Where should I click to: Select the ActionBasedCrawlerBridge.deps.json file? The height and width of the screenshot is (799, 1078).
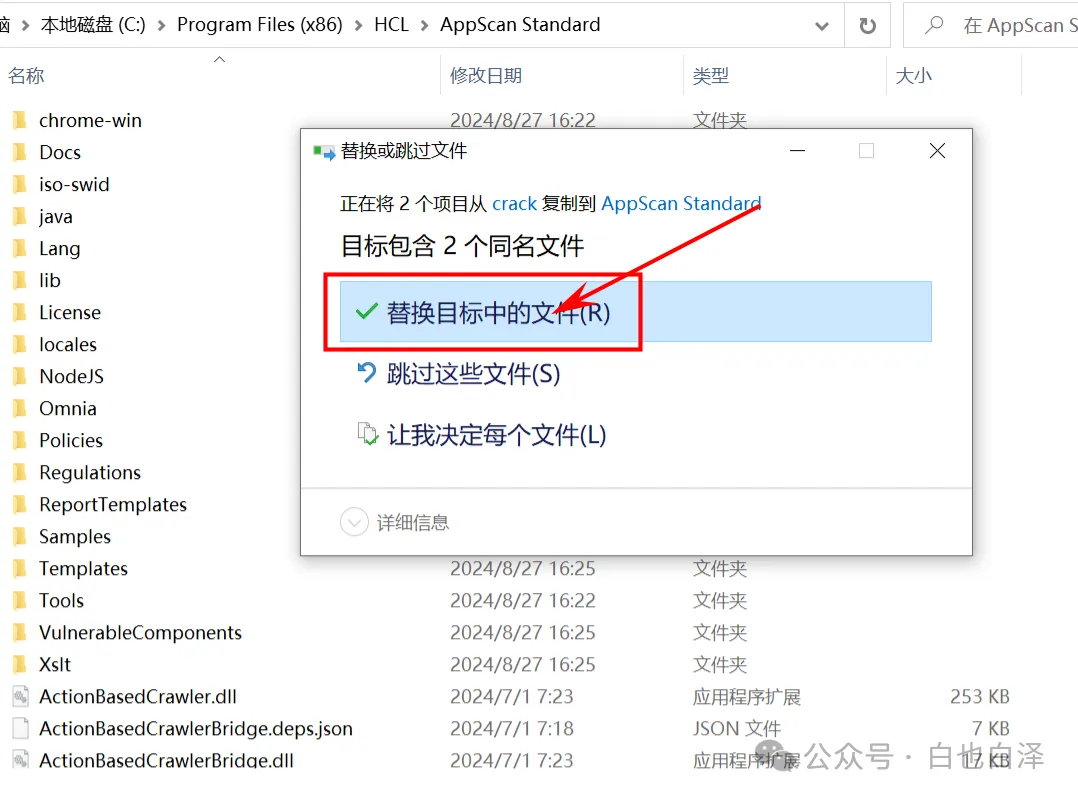(195, 728)
